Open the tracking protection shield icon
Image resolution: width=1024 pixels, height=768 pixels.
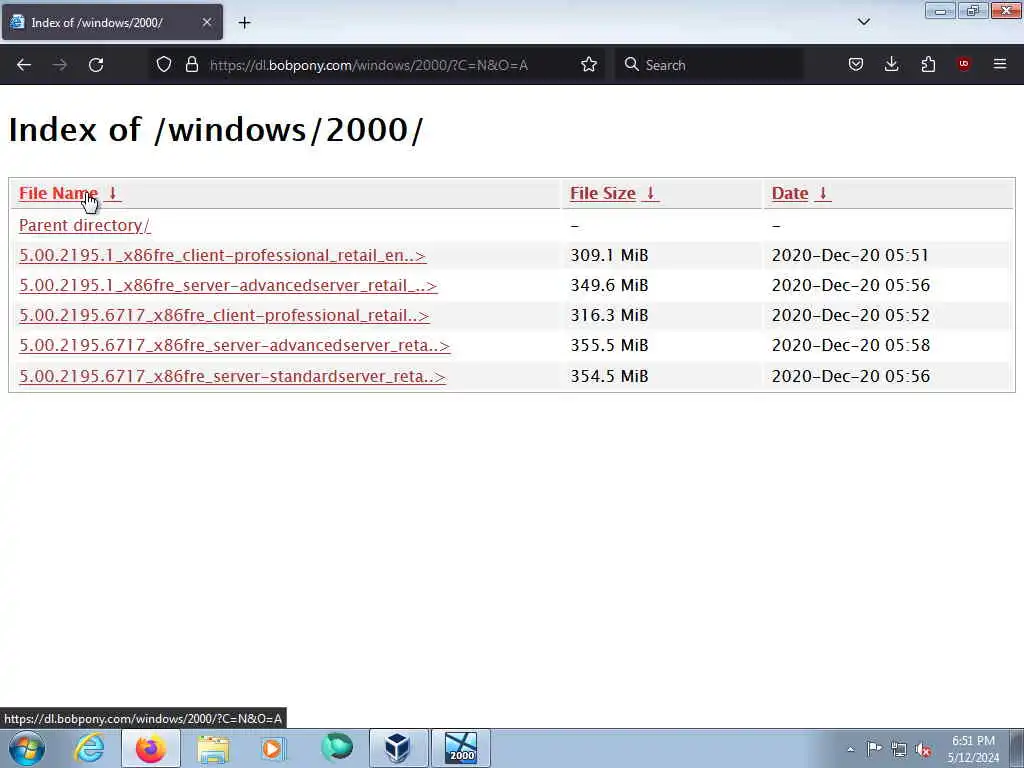164,65
